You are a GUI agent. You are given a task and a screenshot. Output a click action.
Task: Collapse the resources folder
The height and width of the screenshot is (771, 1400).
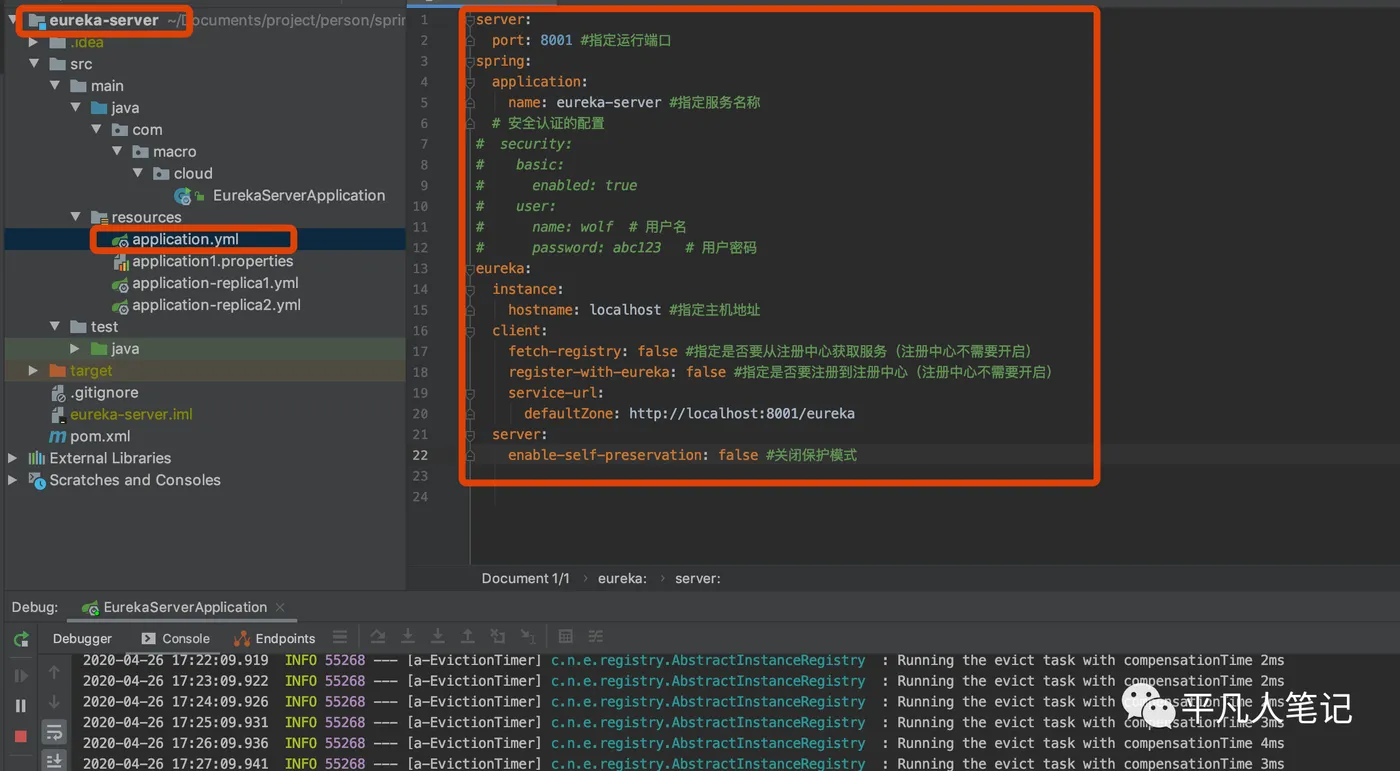pos(75,217)
